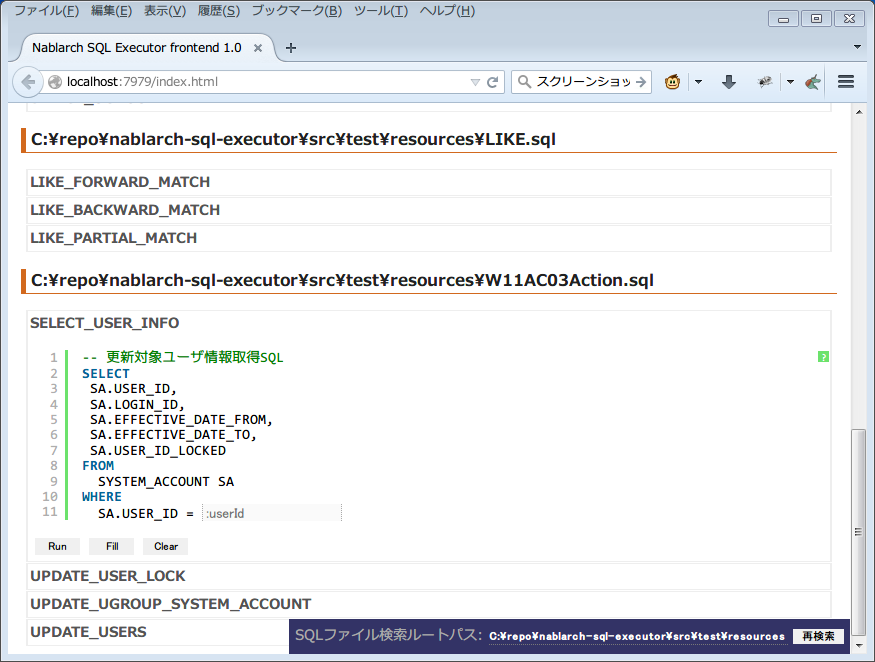The height and width of the screenshot is (662, 875).
Task: Go back using the browser back arrow
Action: coord(27,82)
